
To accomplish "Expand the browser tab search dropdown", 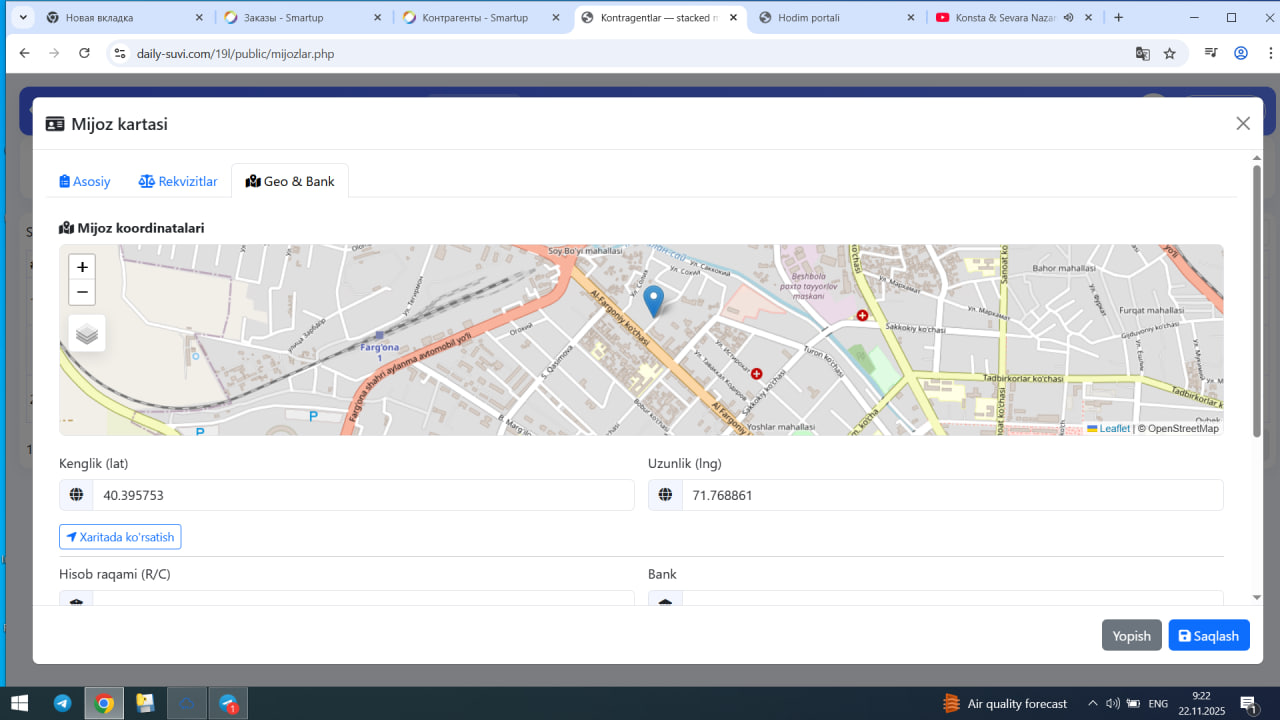I will [23, 18].
